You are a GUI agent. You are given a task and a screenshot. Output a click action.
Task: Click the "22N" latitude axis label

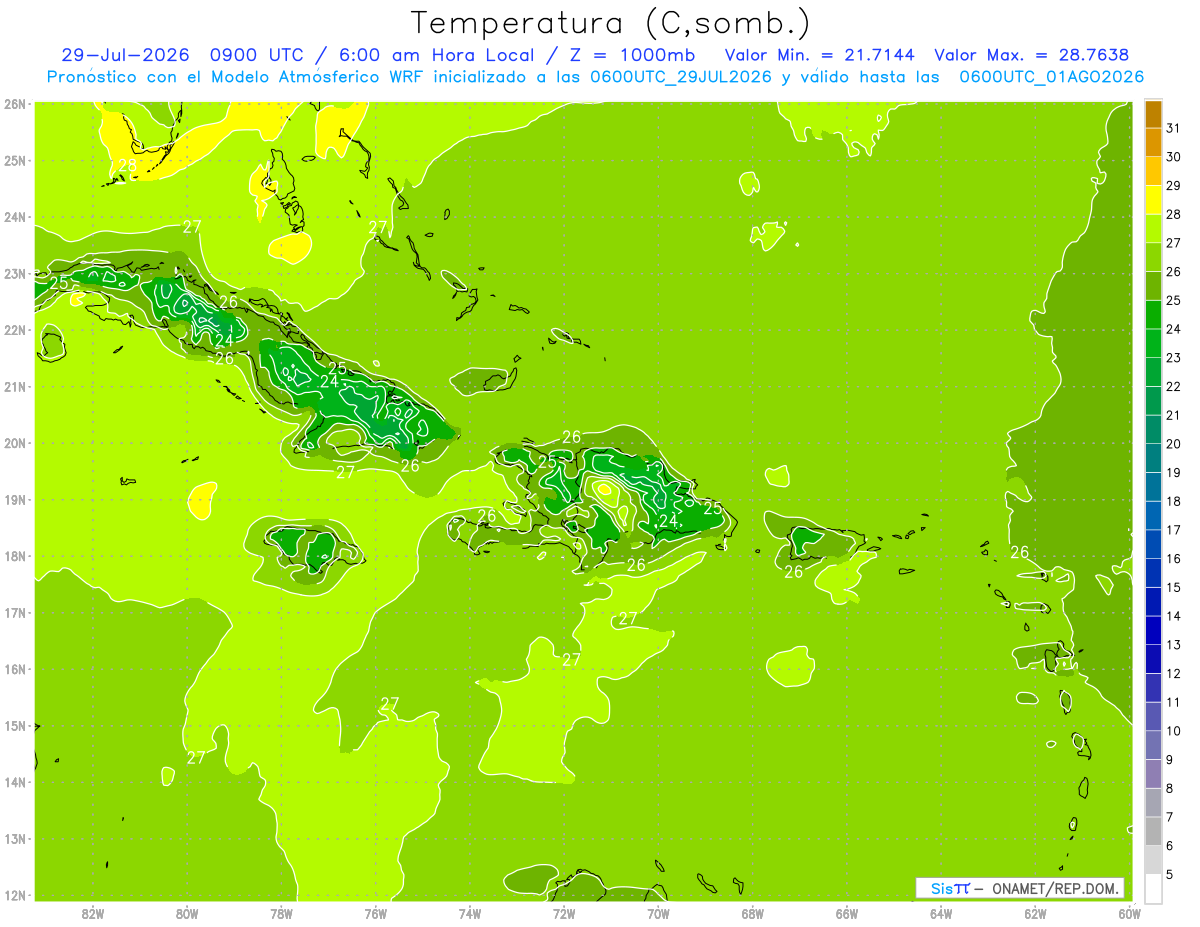(x=14, y=330)
